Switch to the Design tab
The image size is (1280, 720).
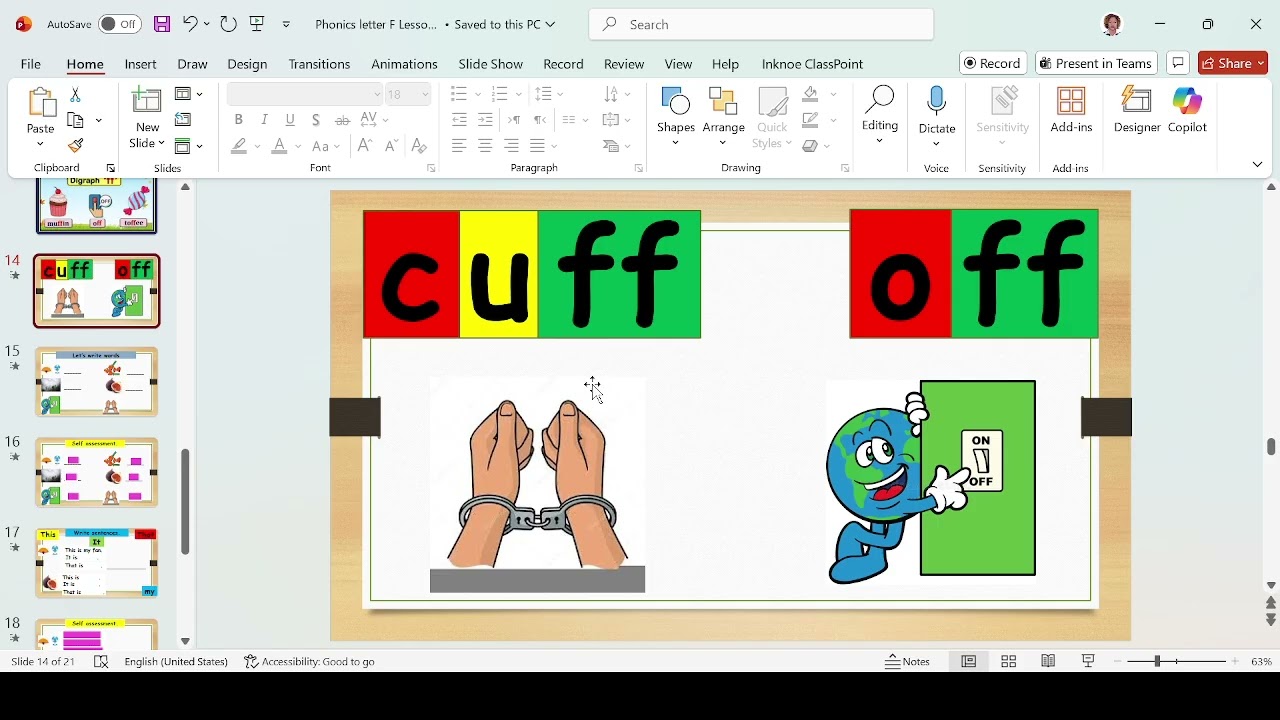[x=247, y=64]
